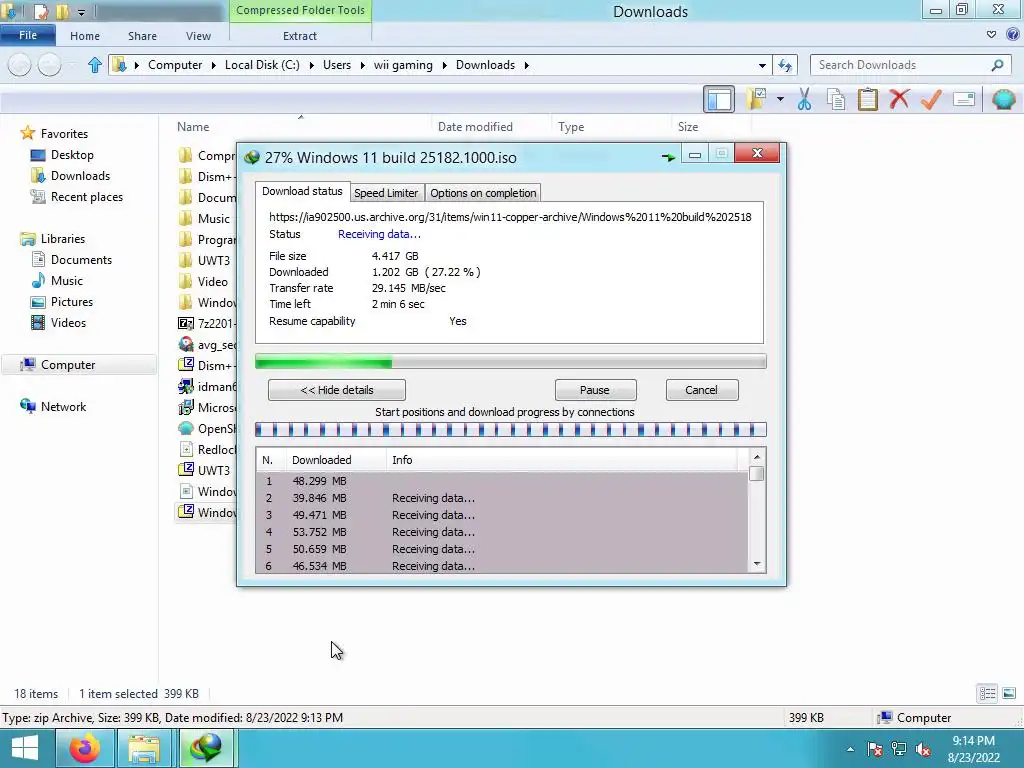The width and height of the screenshot is (1024, 768).
Task: Open the folder options dropdown arrow
Action: click(x=780, y=99)
